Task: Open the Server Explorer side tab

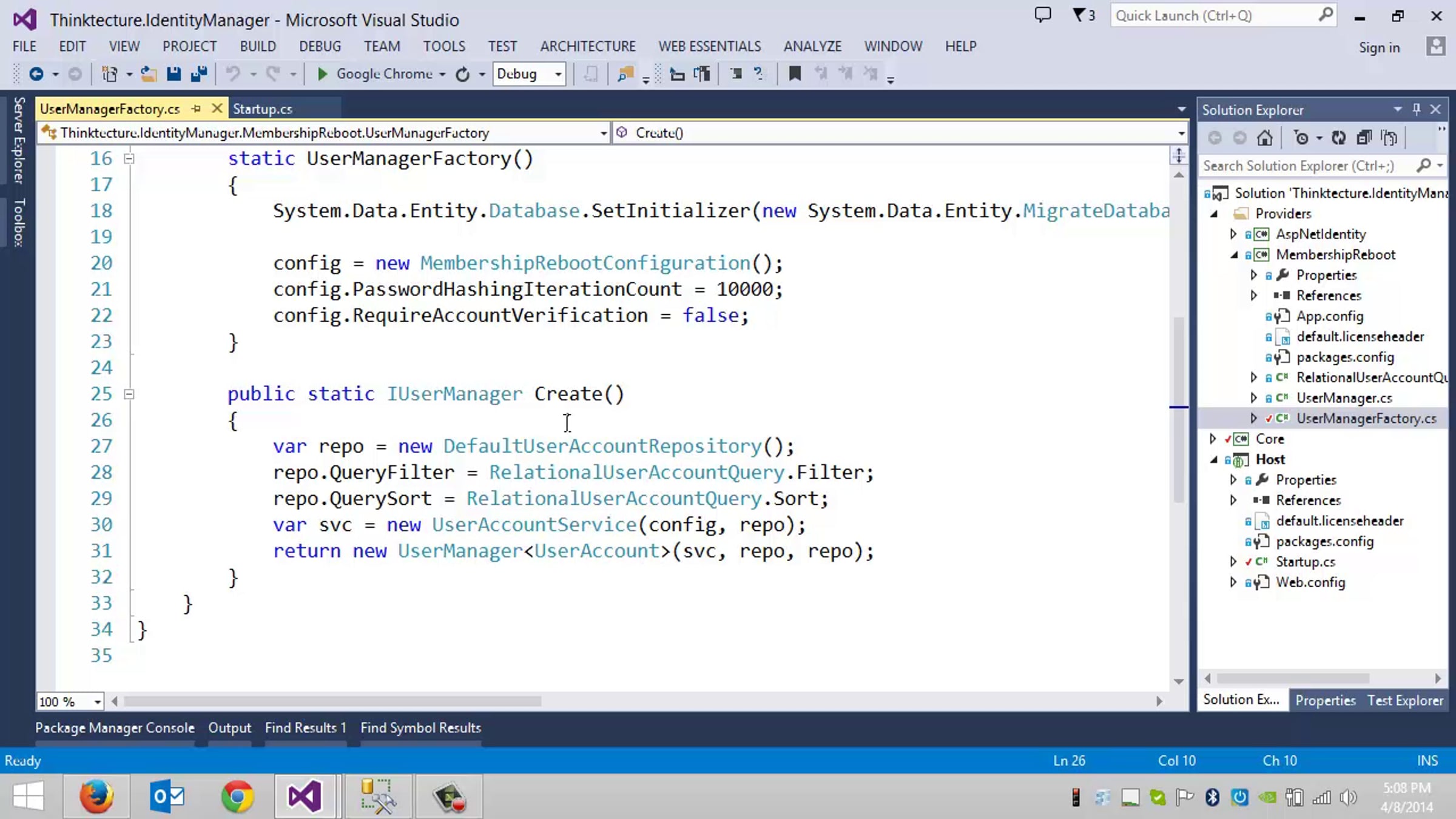Action: click(19, 141)
